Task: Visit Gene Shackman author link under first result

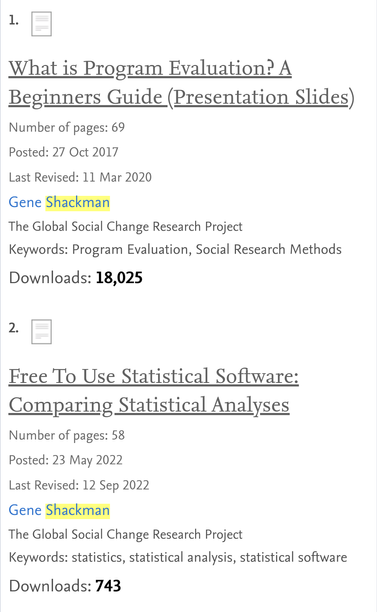Action: click(x=59, y=202)
